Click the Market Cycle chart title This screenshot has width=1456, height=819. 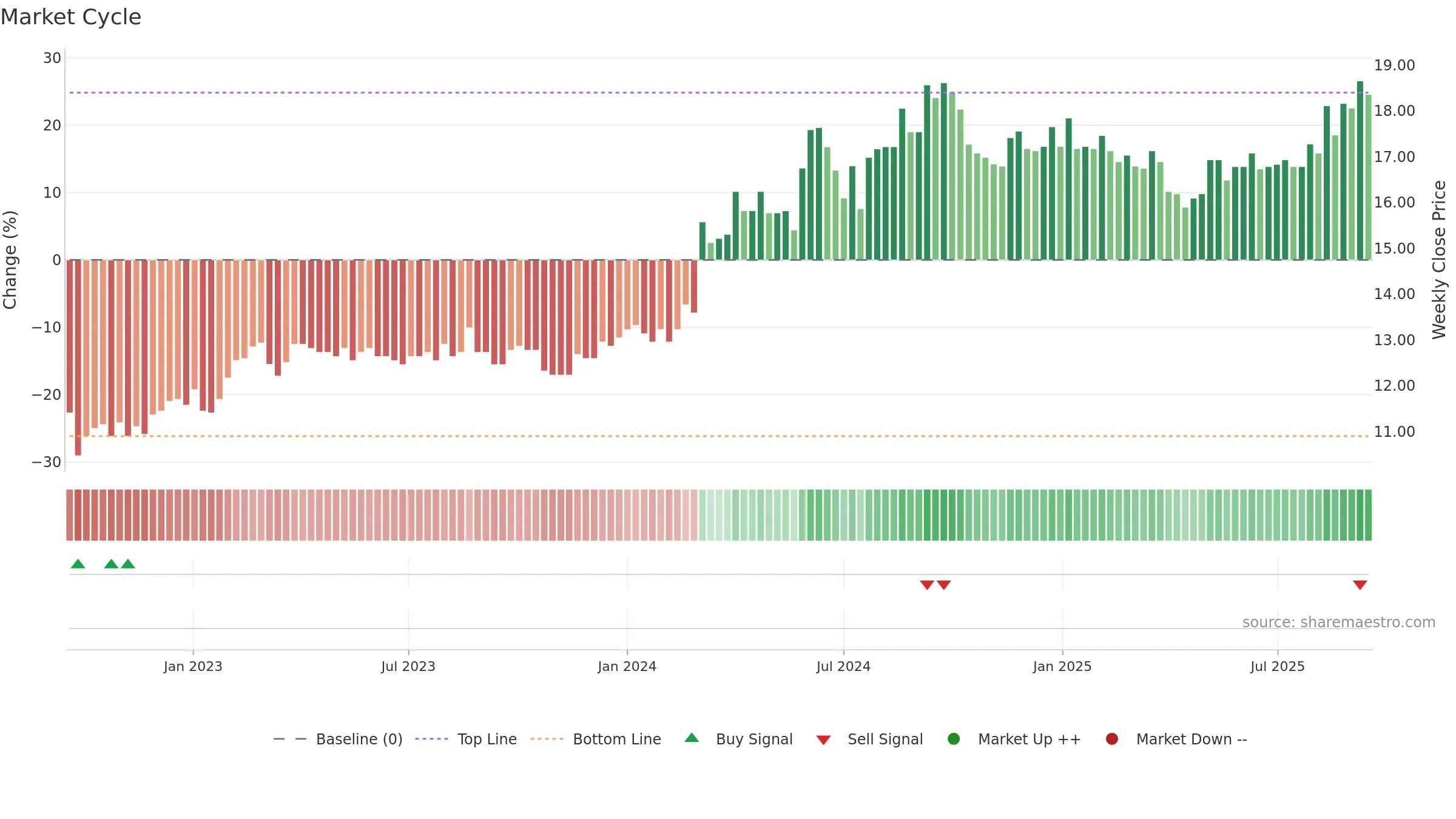pos(71,17)
